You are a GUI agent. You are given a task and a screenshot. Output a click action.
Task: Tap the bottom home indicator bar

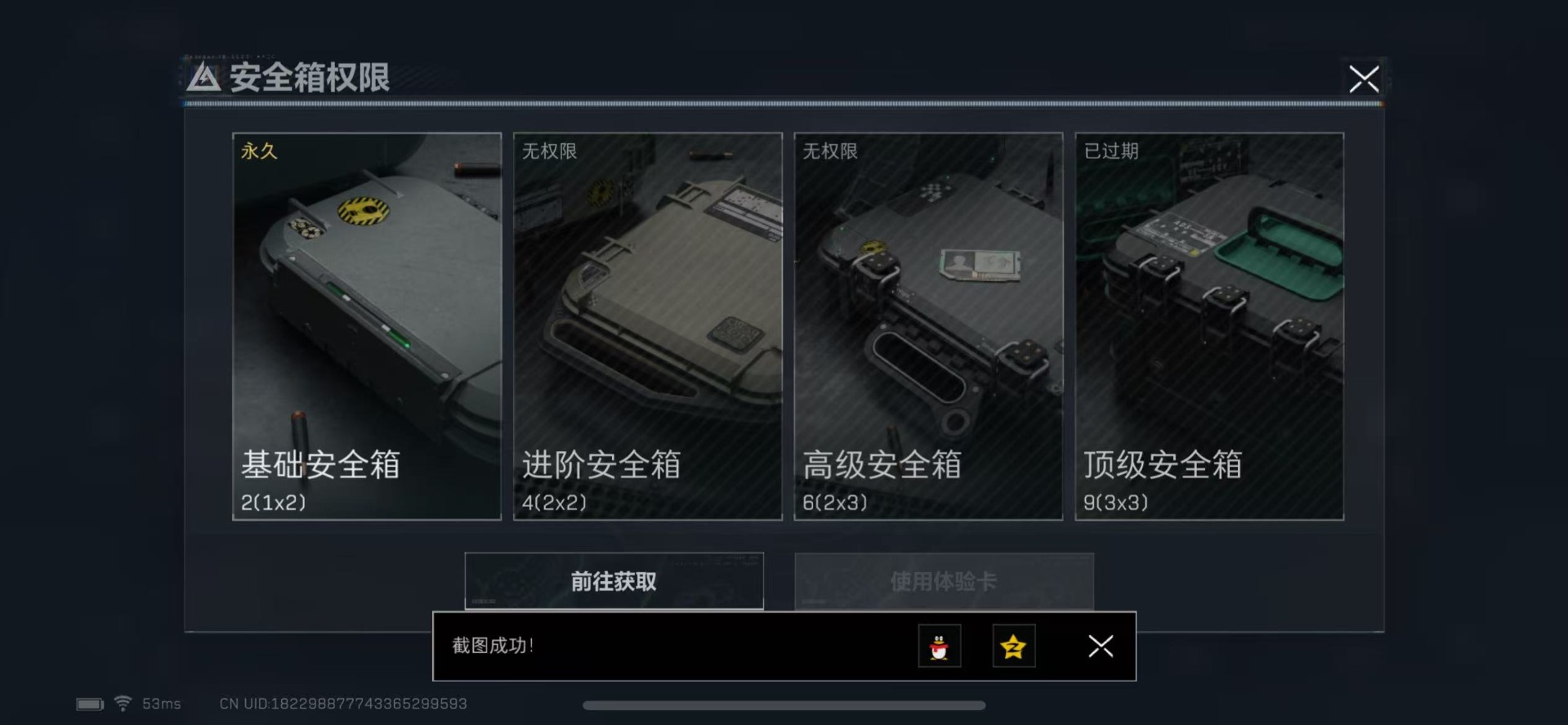[x=784, y=705]
